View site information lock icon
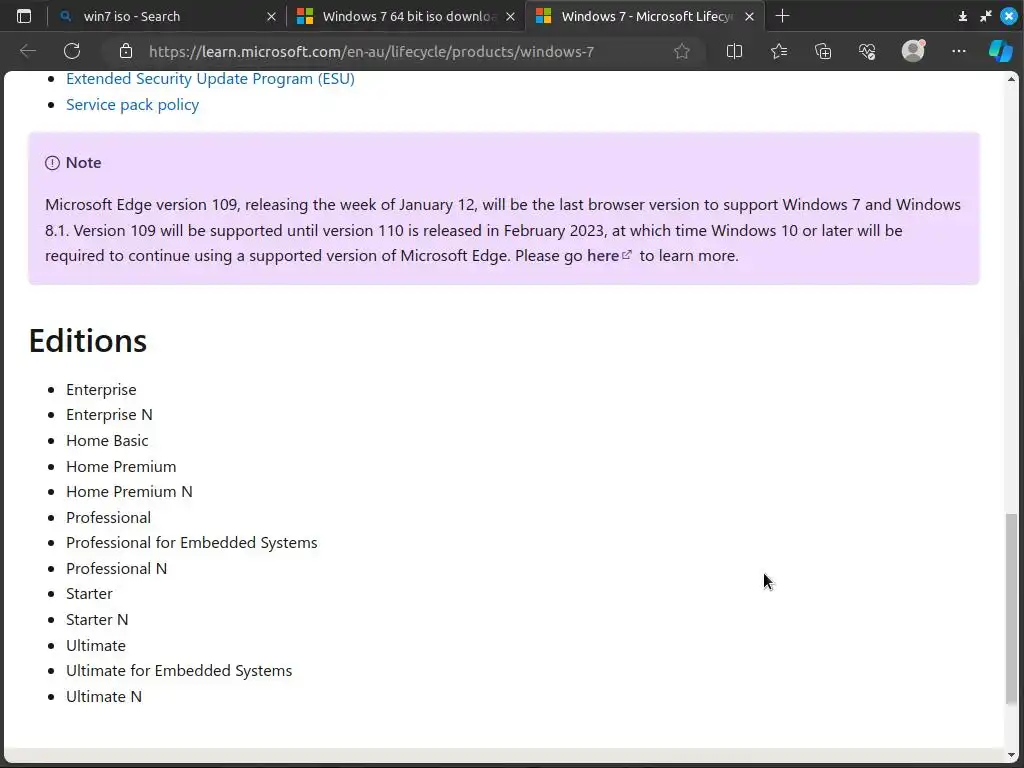The image size is (1024, 768). click(x=126, y=51)
